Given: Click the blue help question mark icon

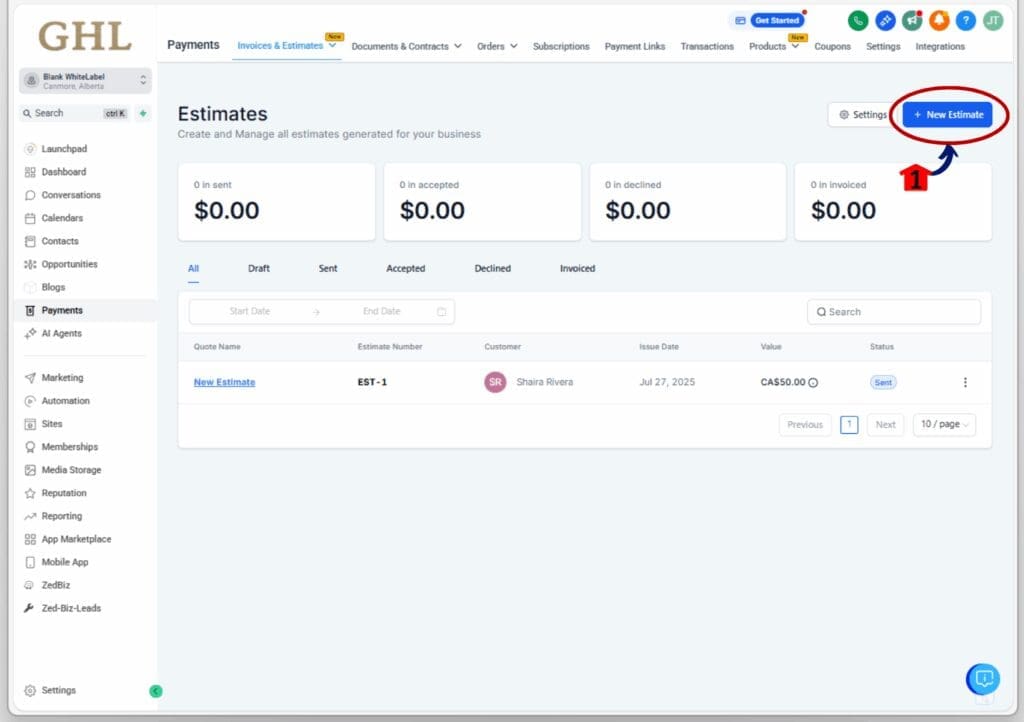Looking at the screenshot, I should tap(965, 21).
